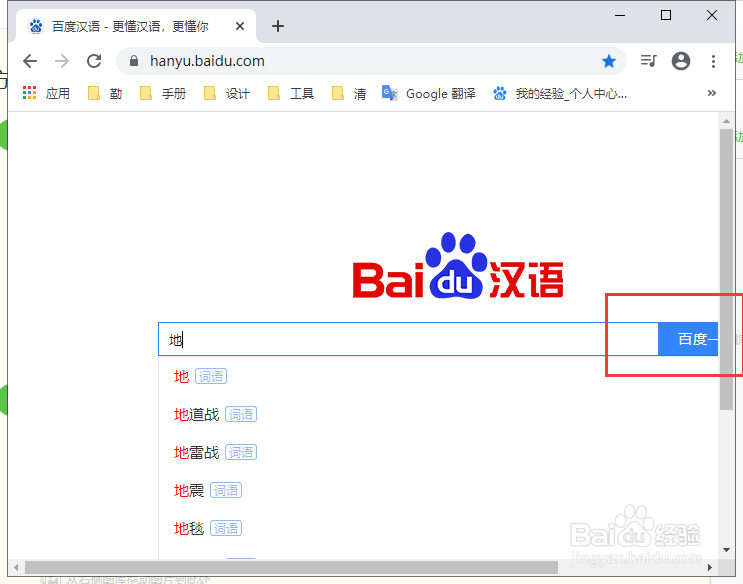Open the 设计 bookmark folder
Screen dimensions: 743x584
point(227,93)
